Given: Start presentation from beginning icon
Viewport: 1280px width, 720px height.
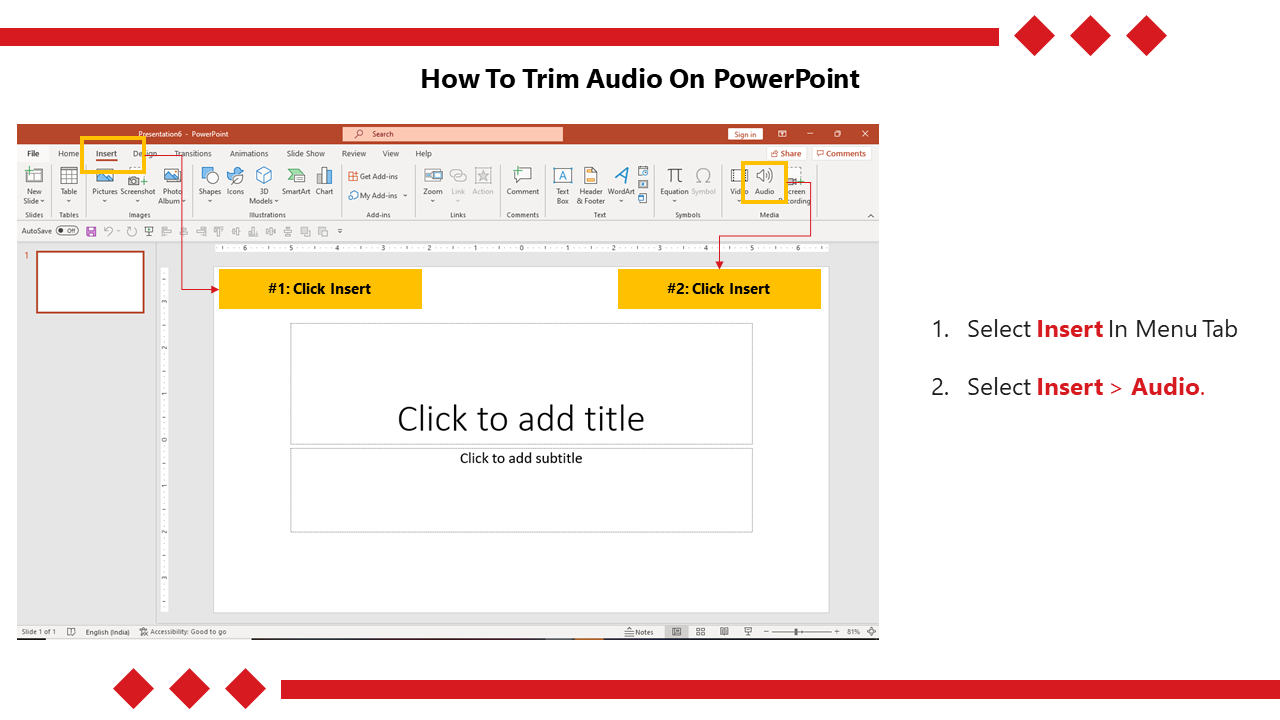Looking at the screenshot, I should point(149,231).
